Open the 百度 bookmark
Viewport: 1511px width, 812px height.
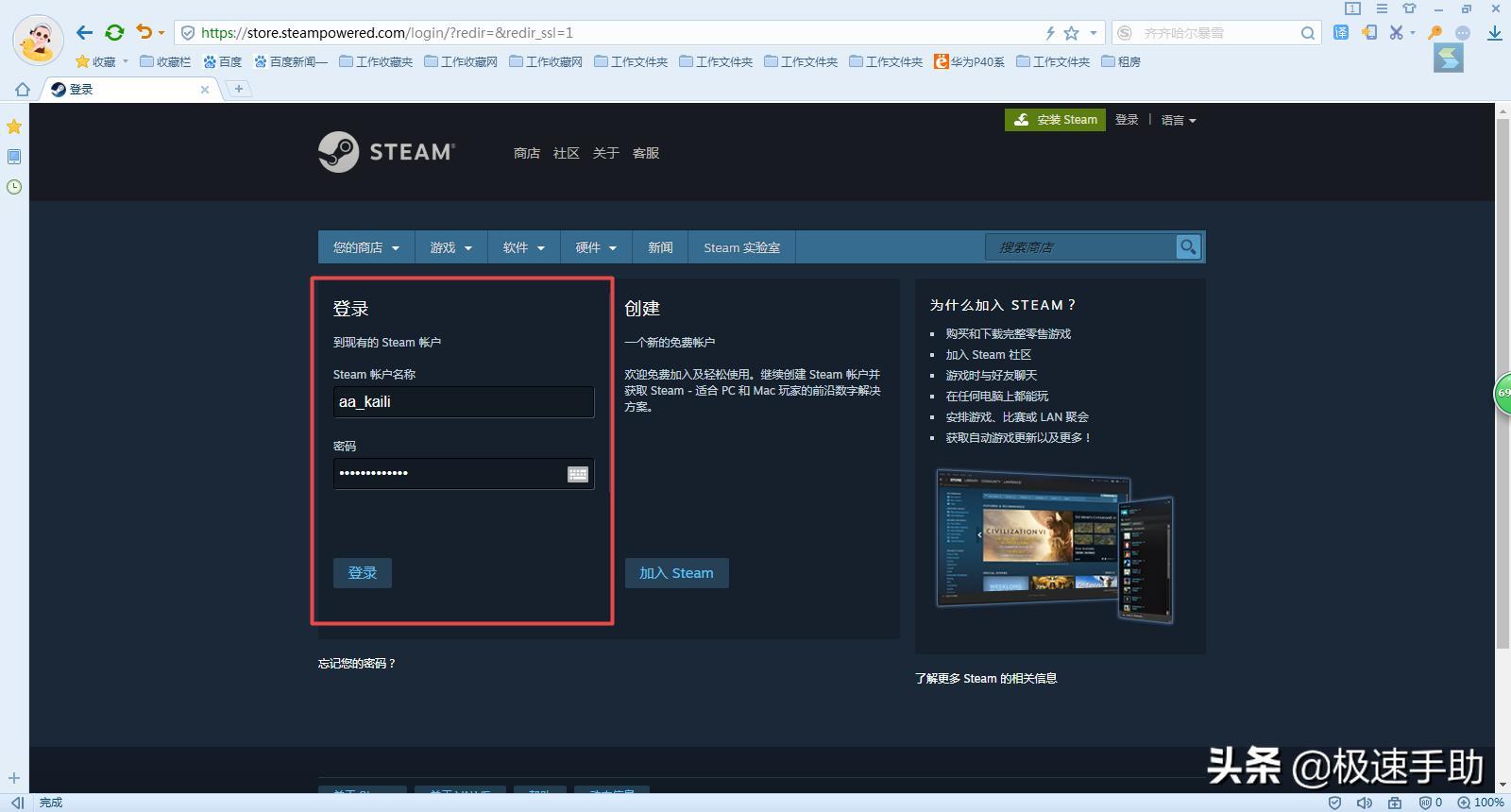point(223,61)
